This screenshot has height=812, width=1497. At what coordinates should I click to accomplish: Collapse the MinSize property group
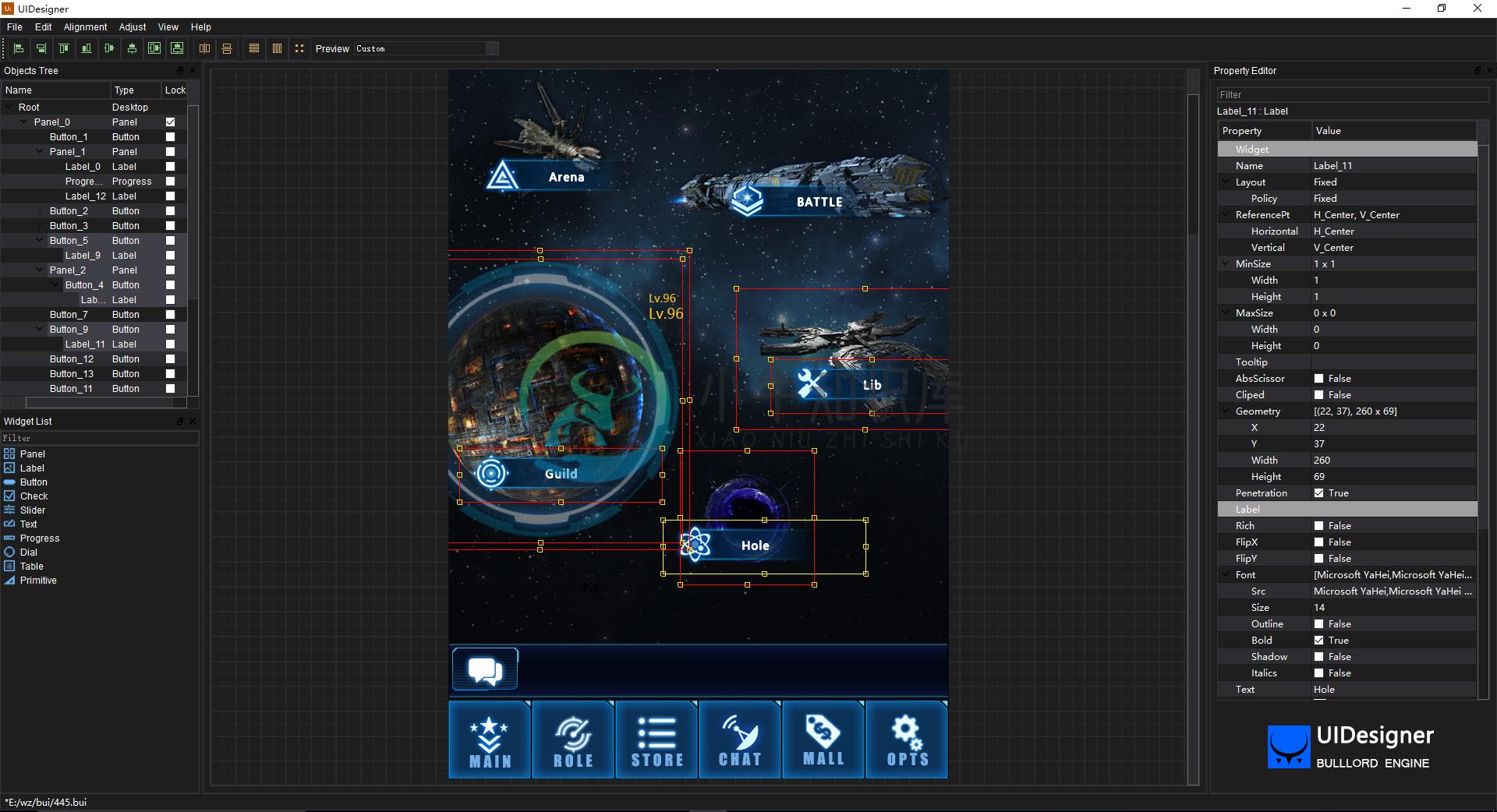click(x=1226, y=263)
